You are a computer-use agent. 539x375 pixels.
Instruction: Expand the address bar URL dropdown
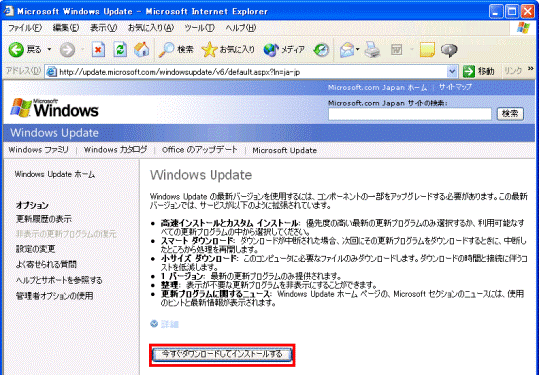coord(452,72)
